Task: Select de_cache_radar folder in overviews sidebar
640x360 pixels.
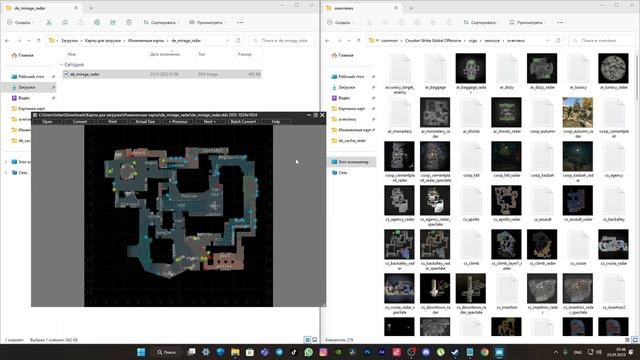Action: (352, 140)
